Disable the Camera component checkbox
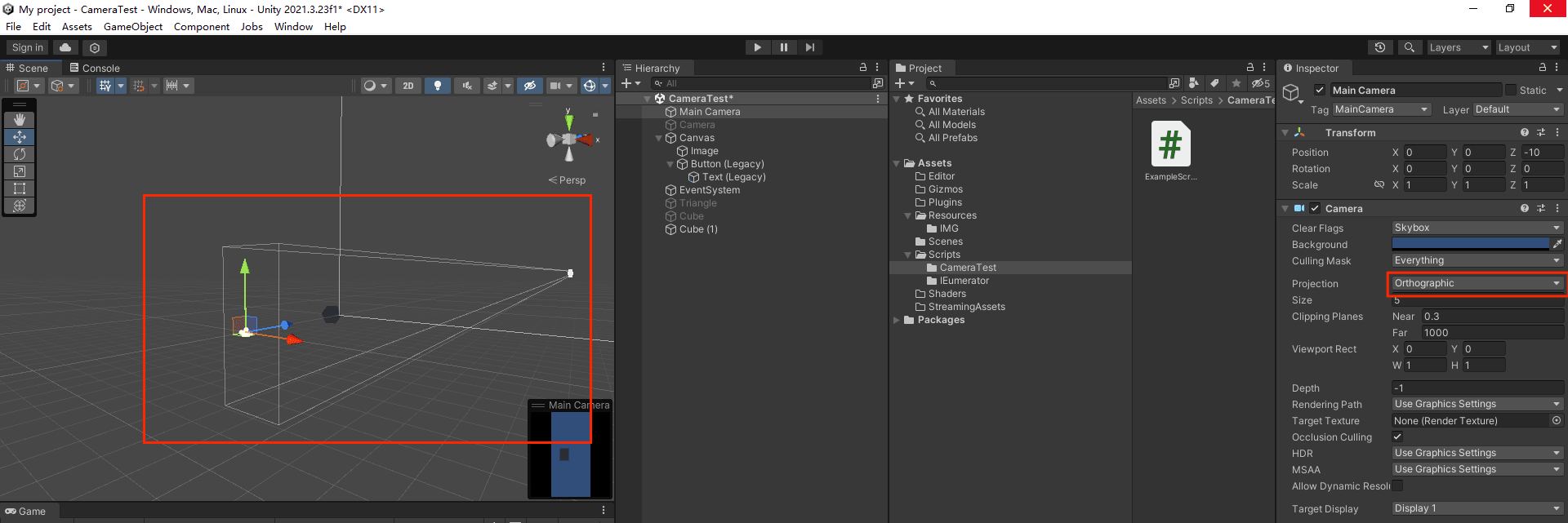The width and height of the screenshot is (1568, 523). pos(1315,209)
